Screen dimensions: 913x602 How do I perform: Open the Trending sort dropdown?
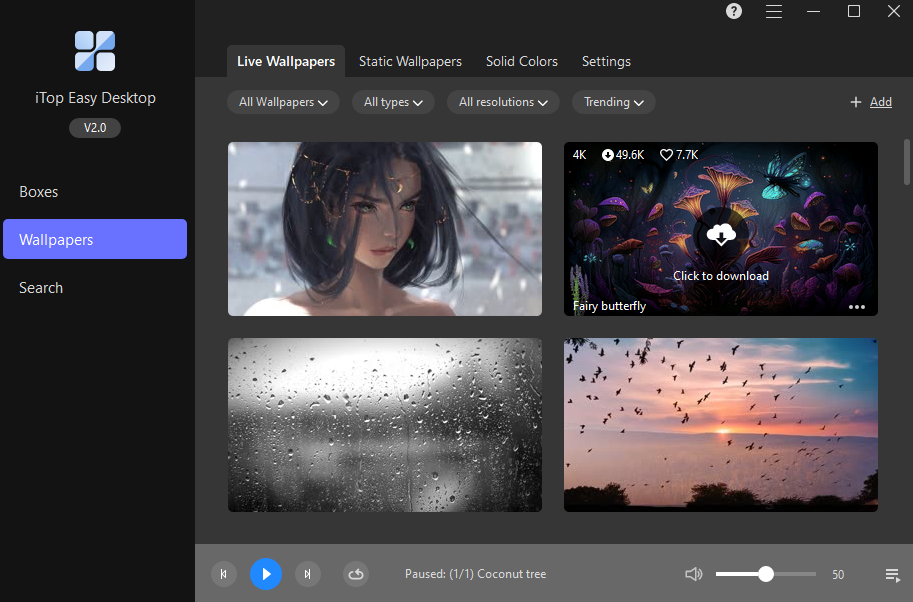click(613, 102)
